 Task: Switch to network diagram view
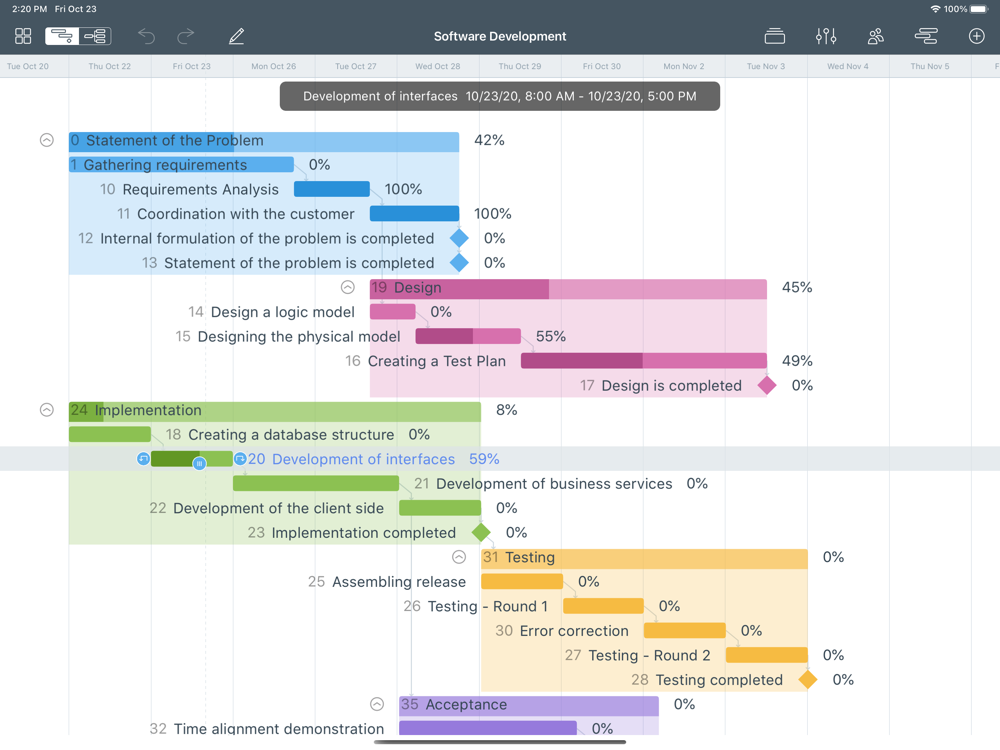click(96, 36)
